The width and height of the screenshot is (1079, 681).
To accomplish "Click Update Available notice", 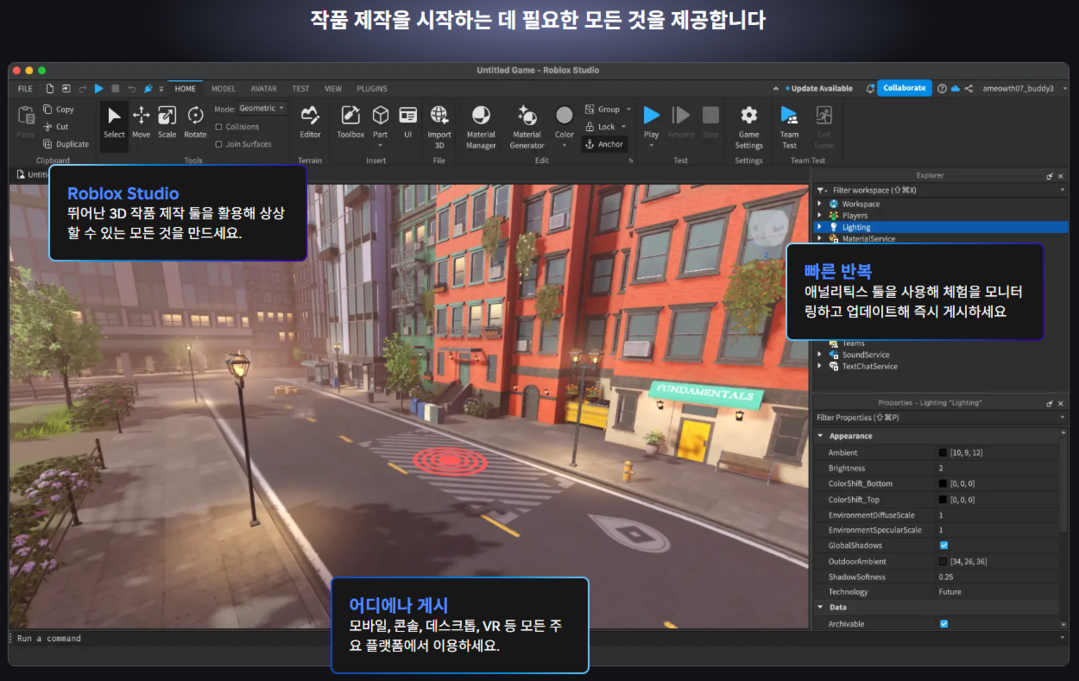I will click(819, 89).
